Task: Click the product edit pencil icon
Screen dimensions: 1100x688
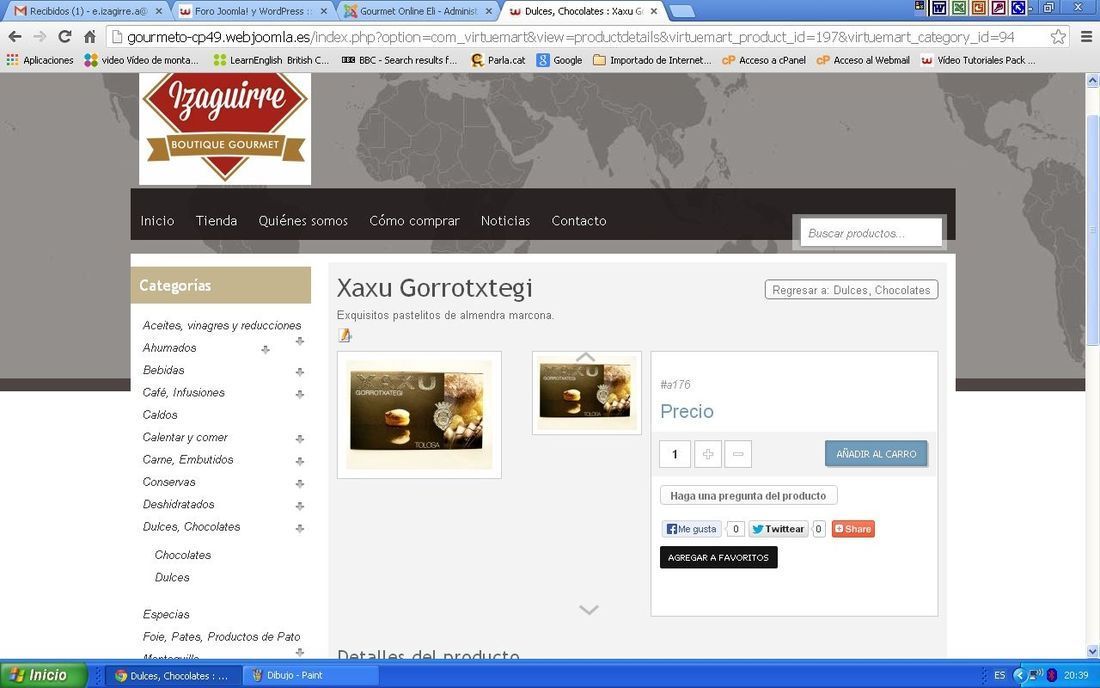Action: [344, 335]
